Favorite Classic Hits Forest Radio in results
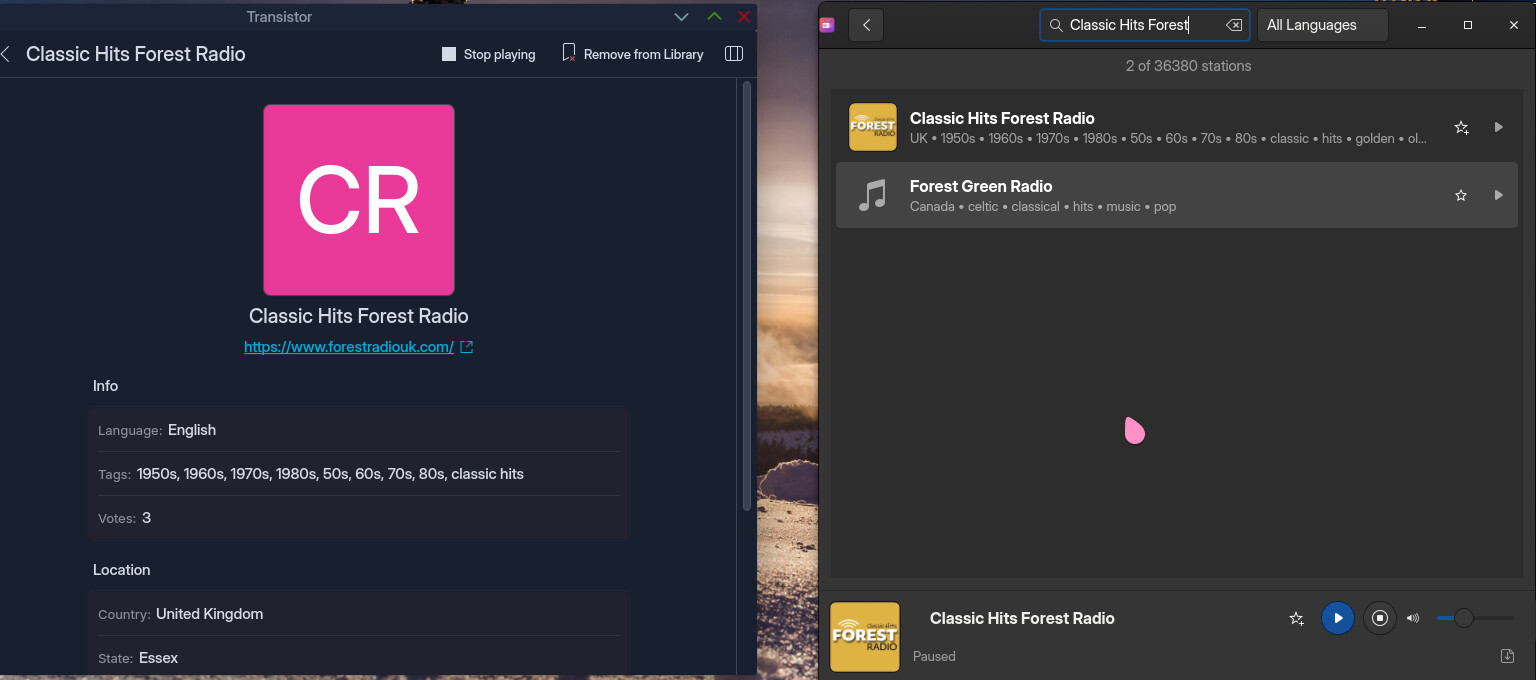 click(x=1461, y=128)
